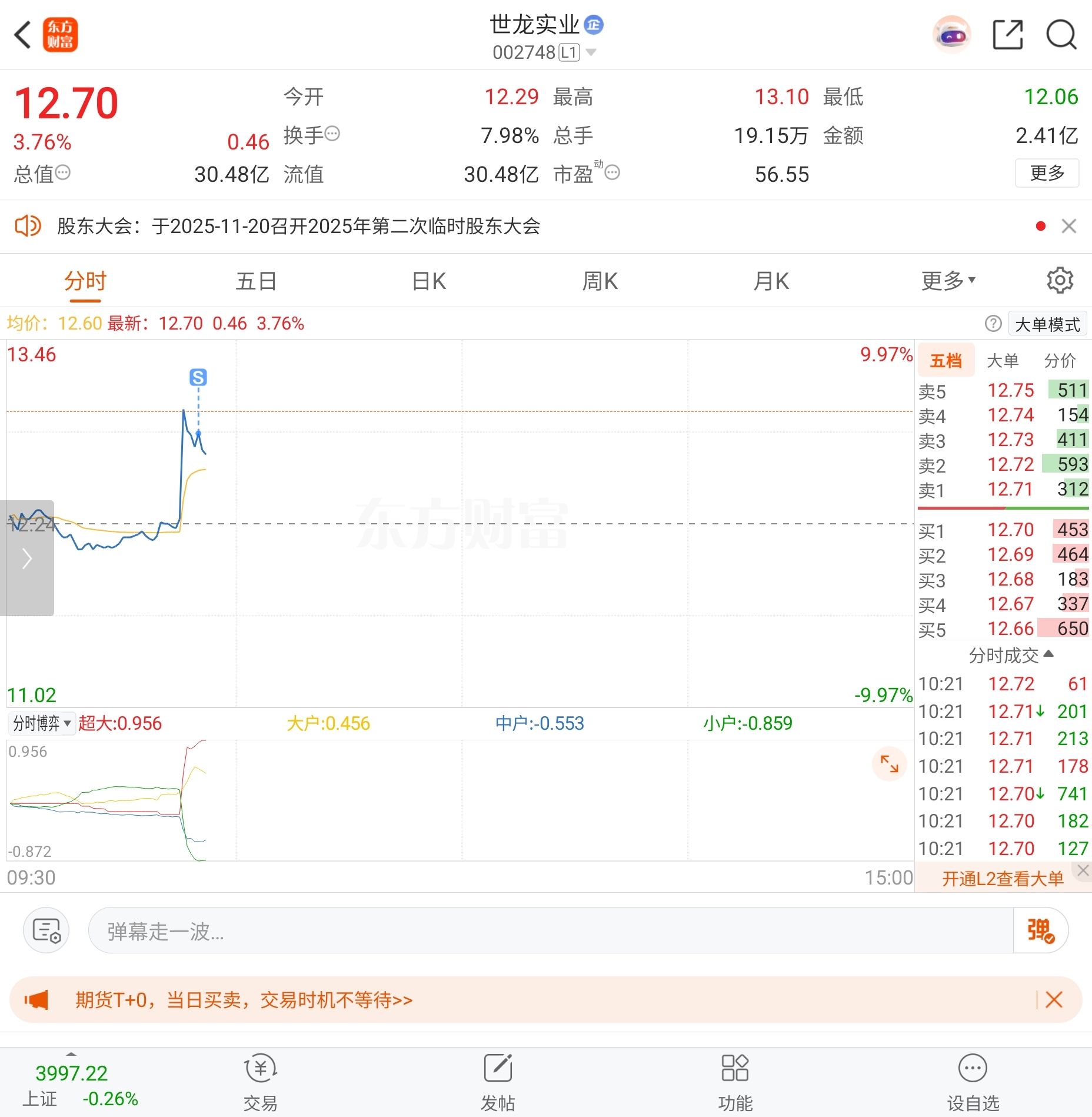The image size is (1092, 1117).
Task: Open search with the magnifier icon
Action: [1061, 35]
